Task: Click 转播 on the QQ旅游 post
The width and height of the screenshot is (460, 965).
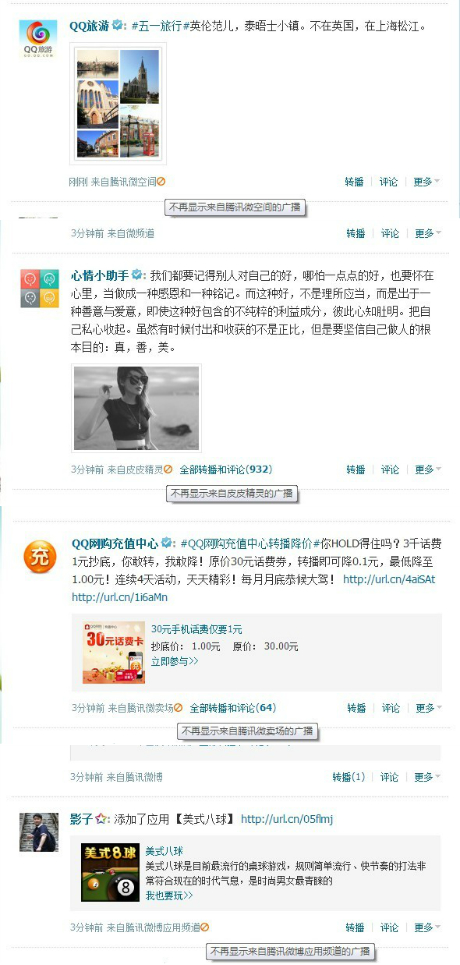Action: click(x=354, y=182)
